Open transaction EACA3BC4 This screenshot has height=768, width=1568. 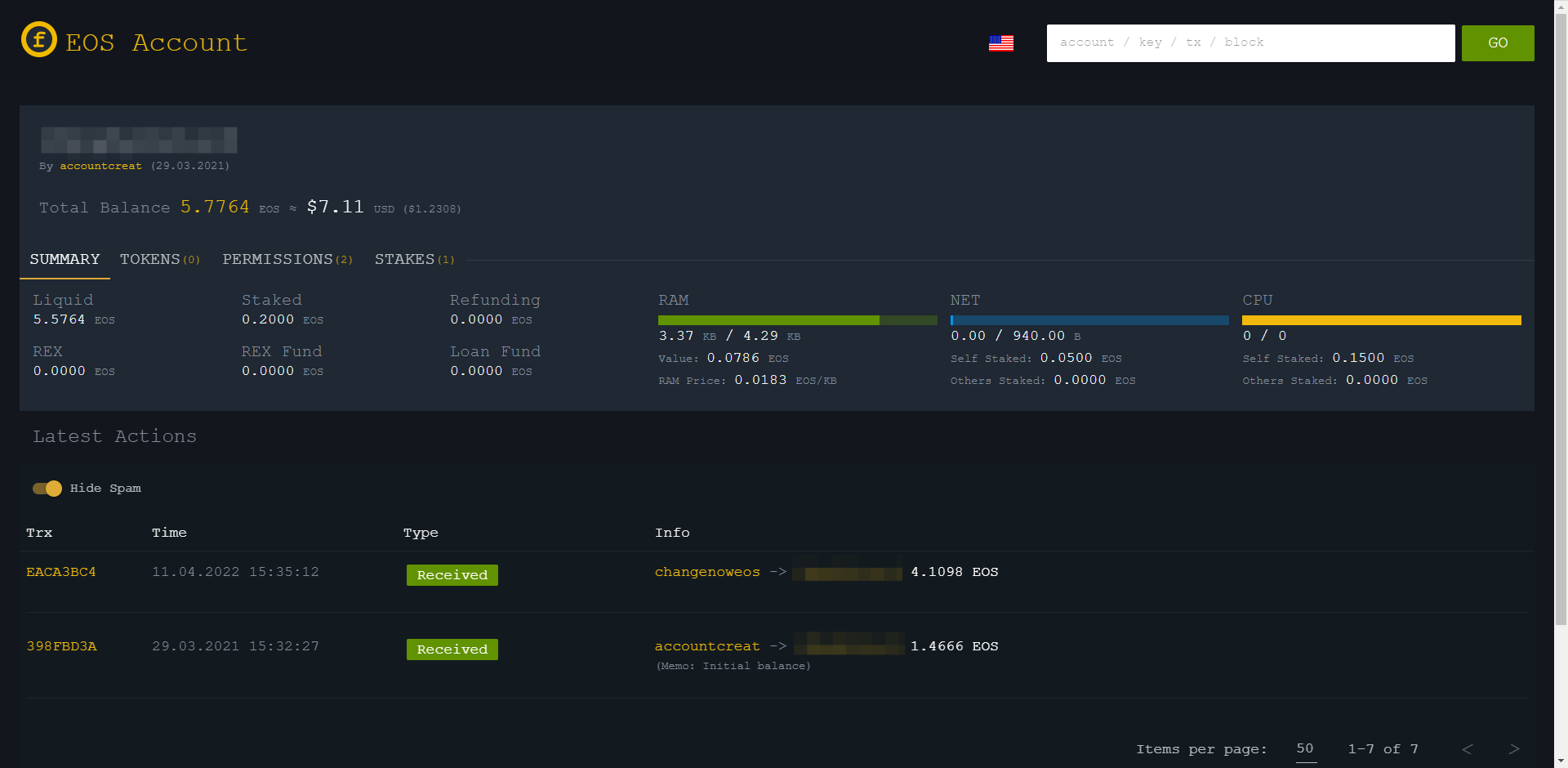(61, 572)
